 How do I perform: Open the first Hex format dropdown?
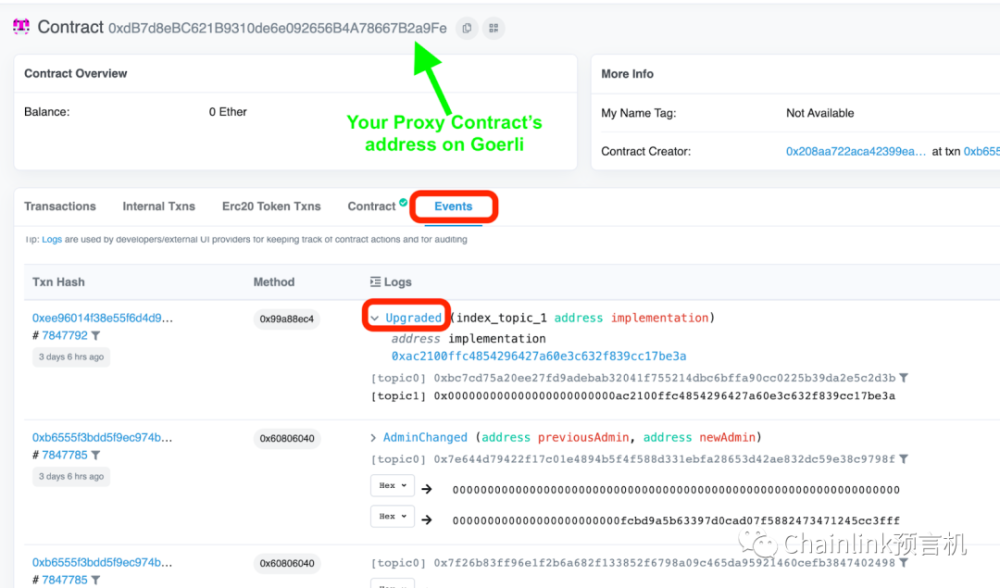click(392, 485)
